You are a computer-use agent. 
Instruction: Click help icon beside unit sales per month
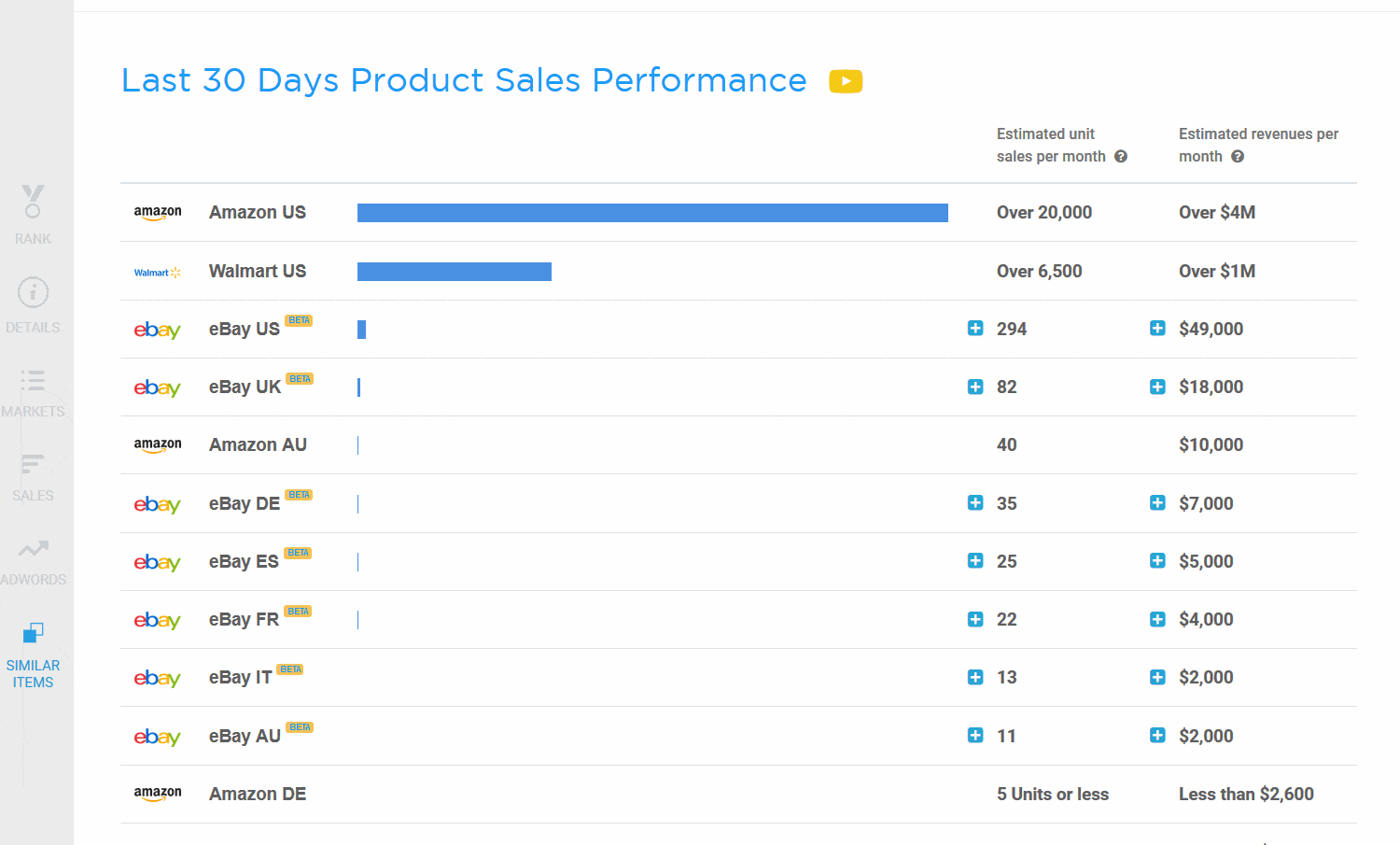click(1121, 157)
